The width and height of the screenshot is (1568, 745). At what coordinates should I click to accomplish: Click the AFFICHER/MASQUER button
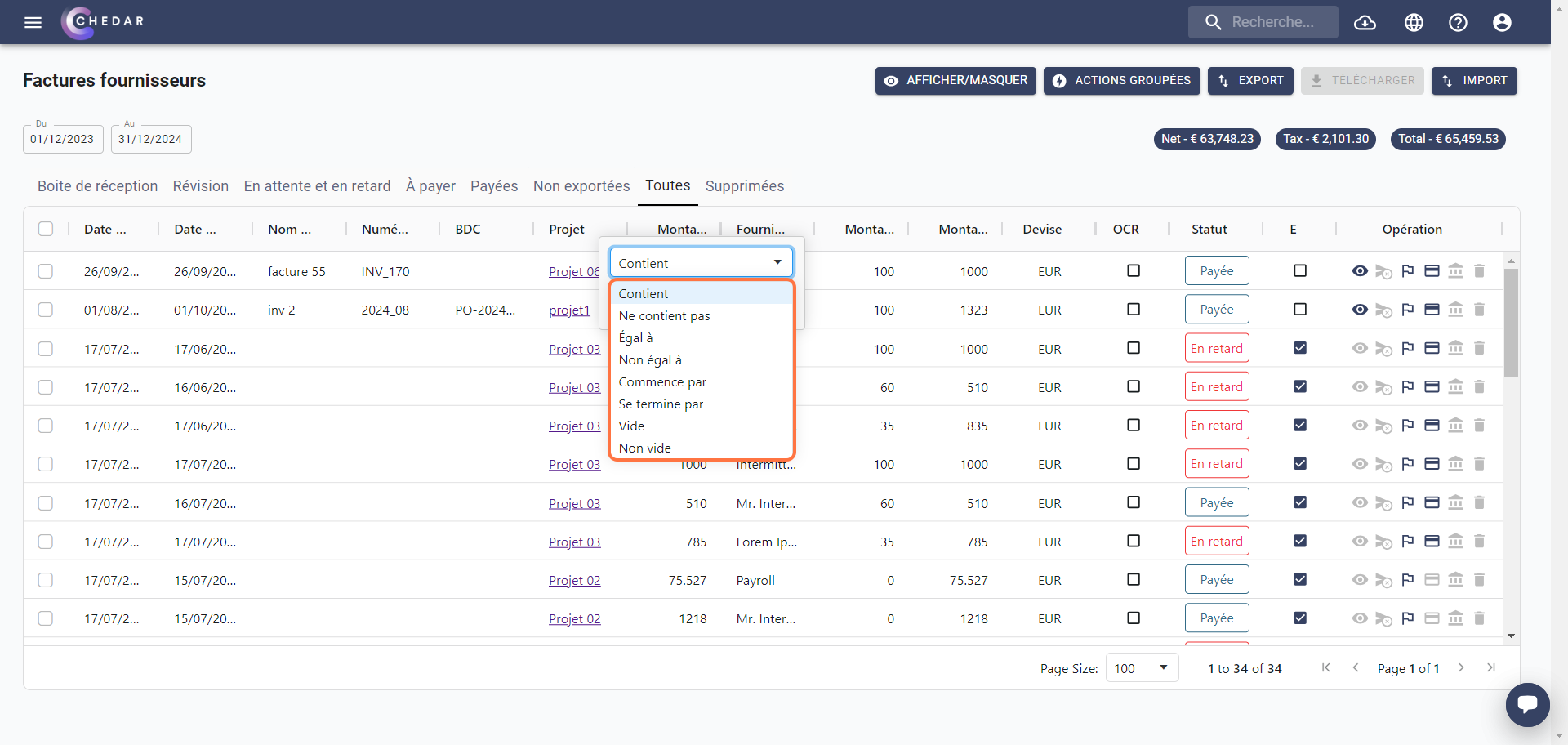[x=955, y=81]
